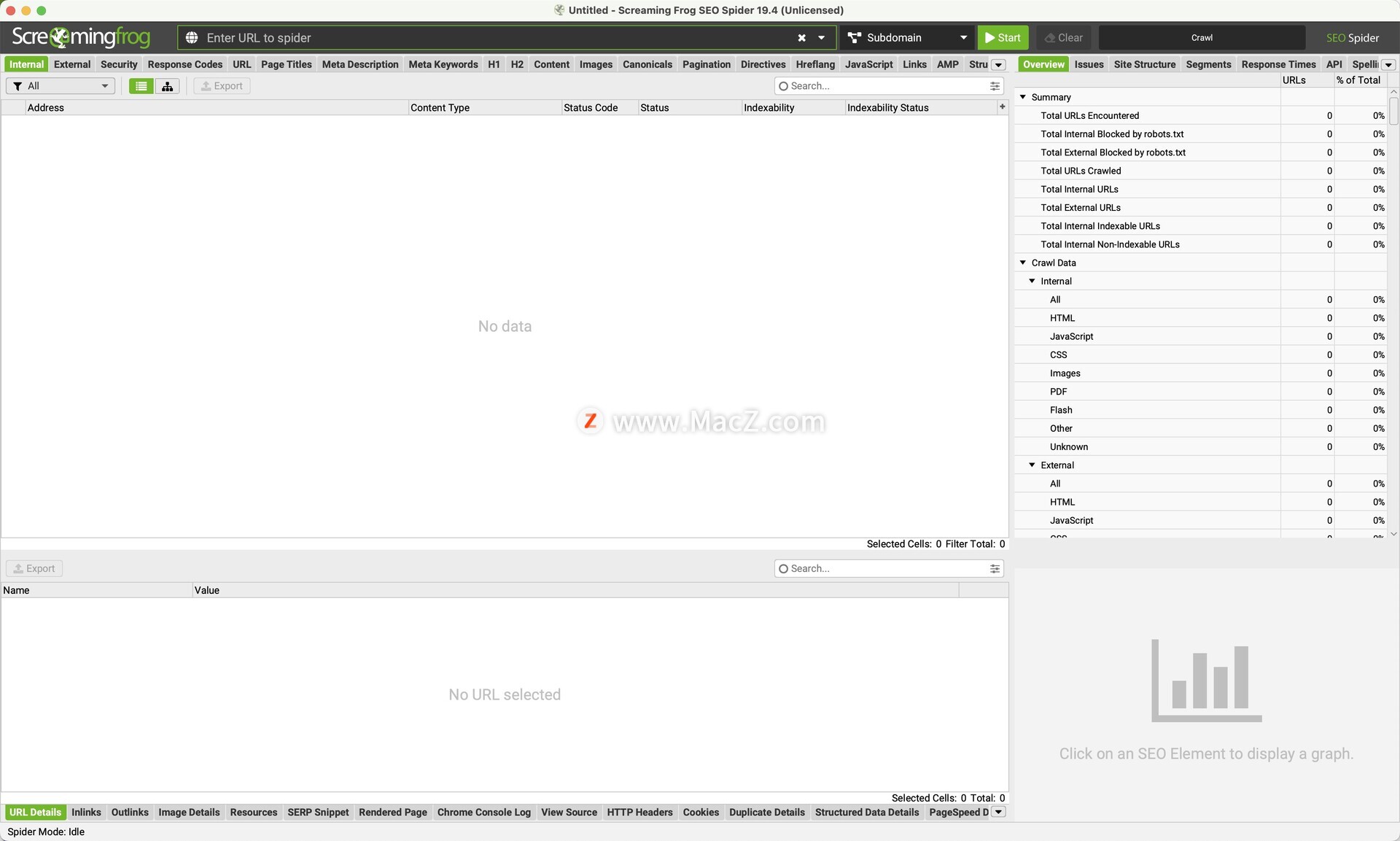The image size is (1400, 841).
Task: Click the Clear button
Action: coord(1063,38)
